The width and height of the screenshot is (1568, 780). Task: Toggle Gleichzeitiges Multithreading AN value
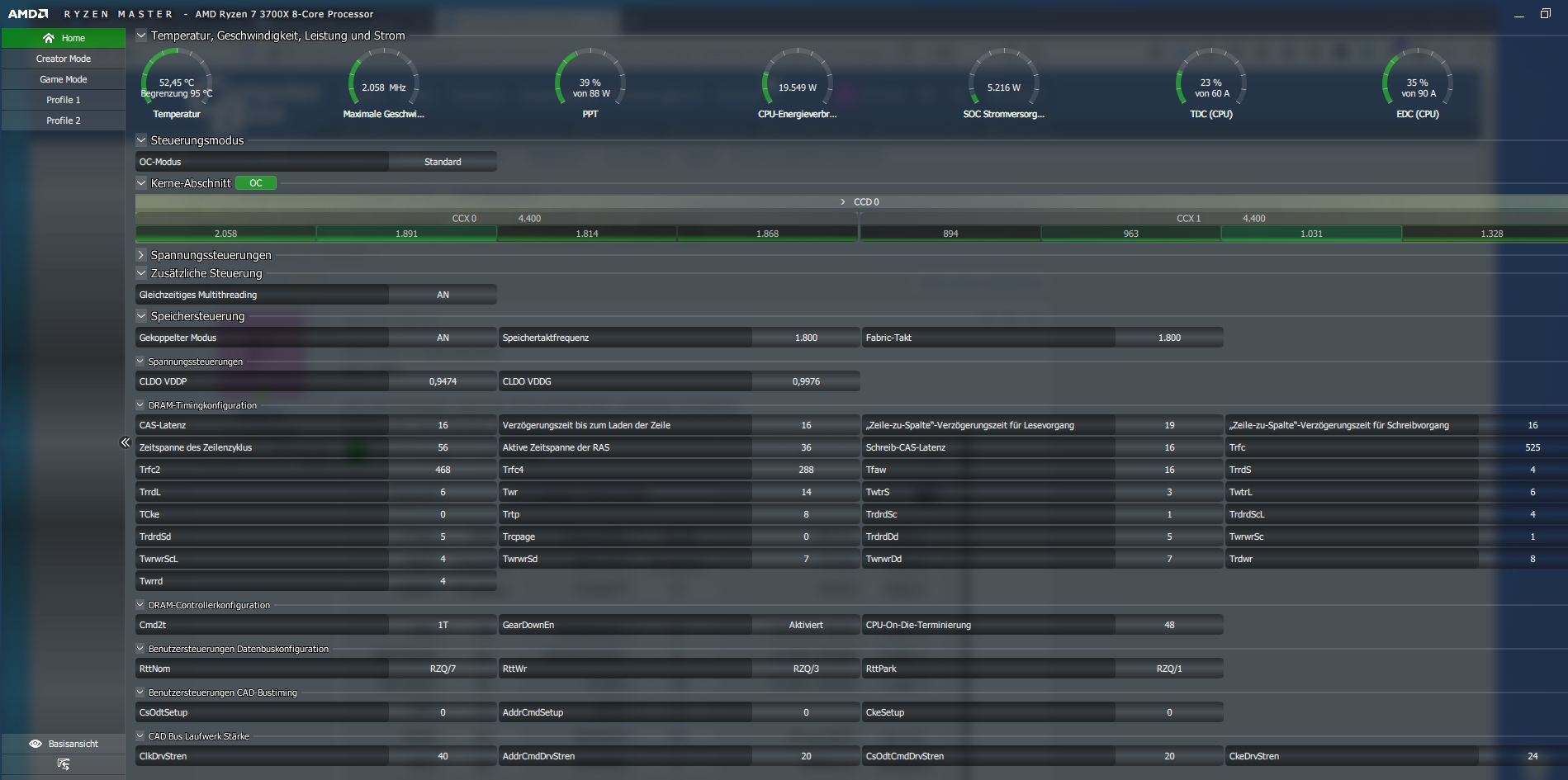pos(443,295)
